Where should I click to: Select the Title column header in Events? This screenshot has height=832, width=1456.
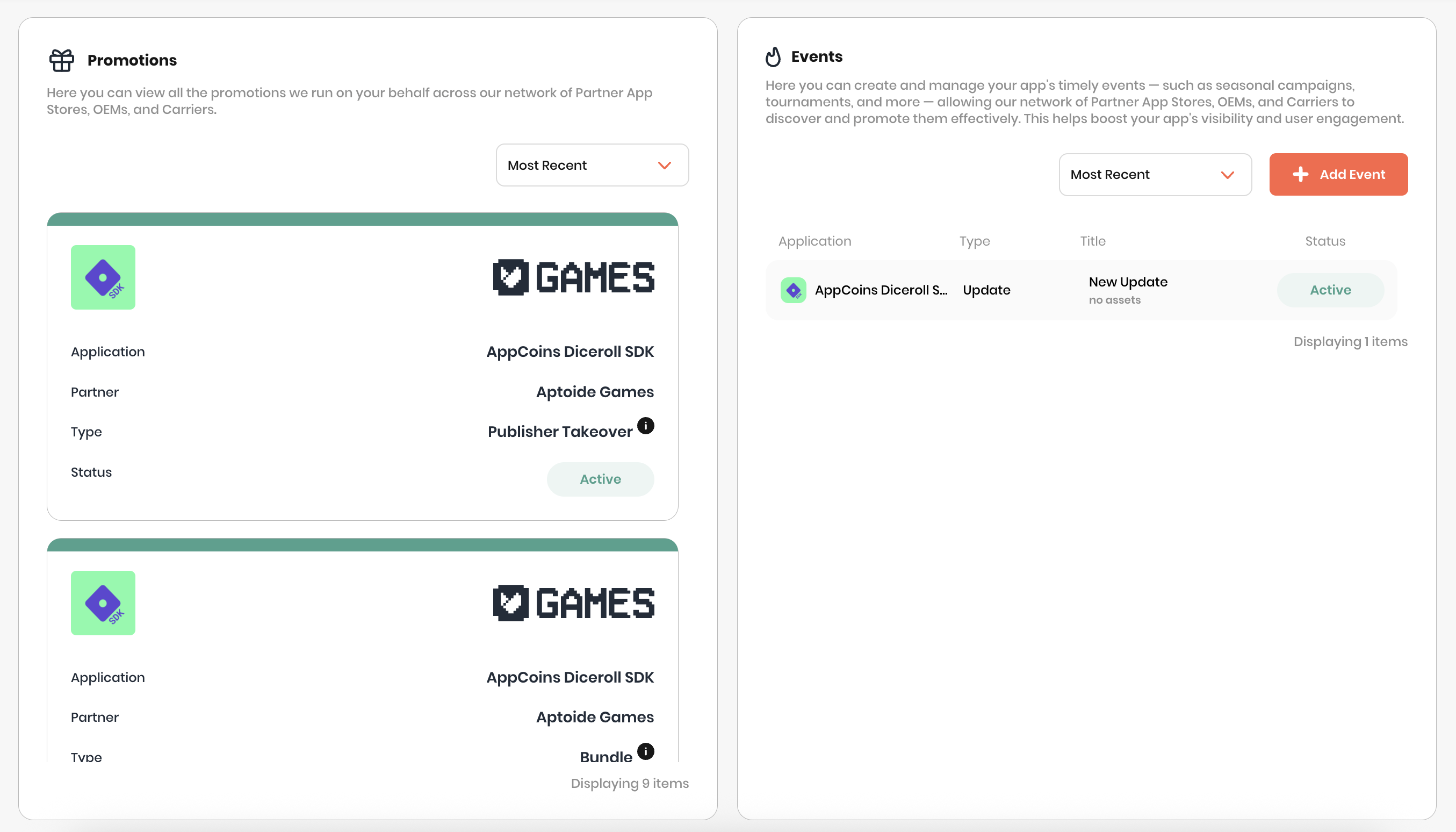pyautogui.click(x=1093, y=241)
